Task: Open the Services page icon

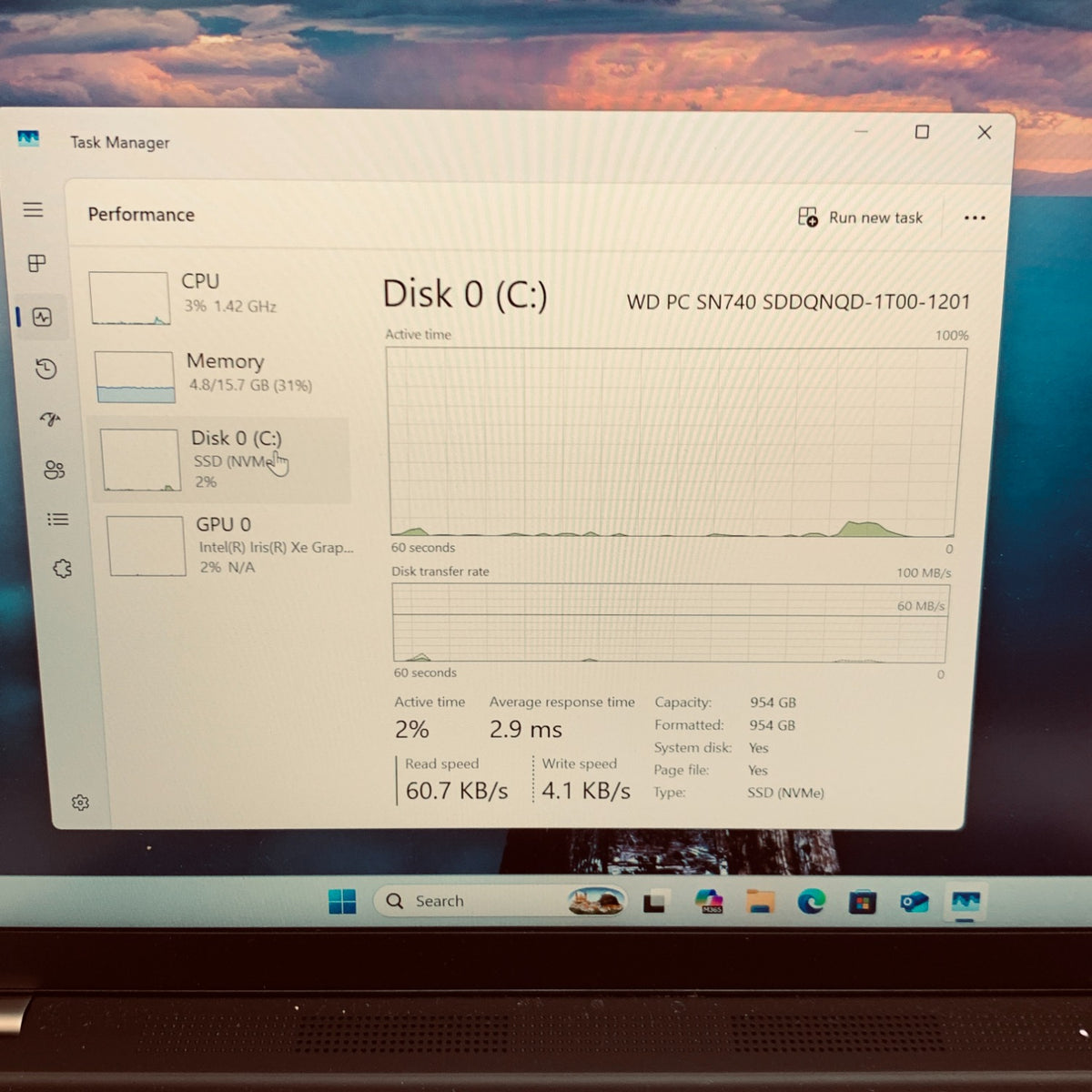Action: pos(62,569)
